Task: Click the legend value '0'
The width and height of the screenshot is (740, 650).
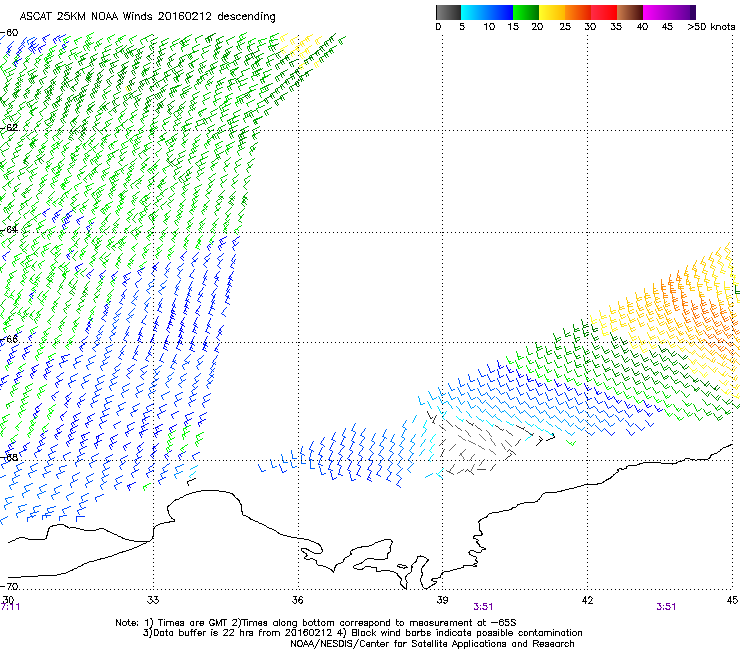Action: [x=438, y=27]
